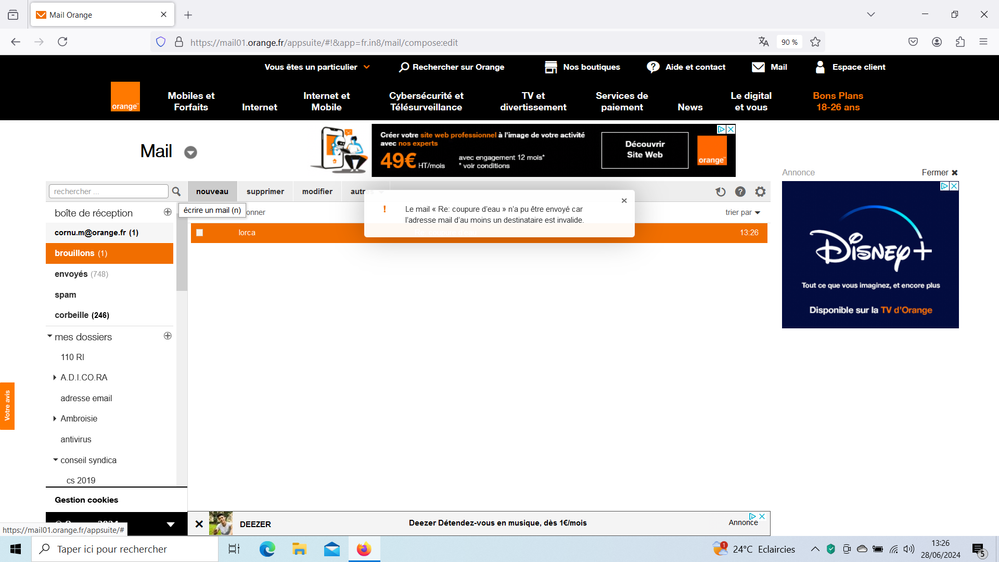This screenshot has width=999, height=562.
Task: Select cornu.m@orange.fr inbox
Action: pos(110,233)
